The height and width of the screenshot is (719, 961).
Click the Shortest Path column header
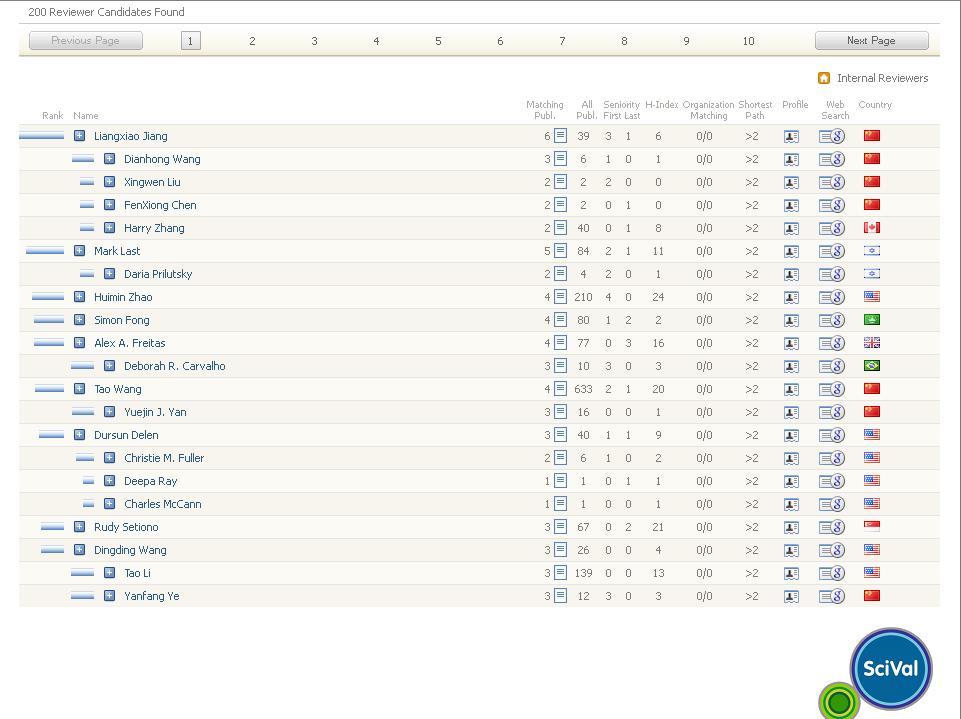754,110
